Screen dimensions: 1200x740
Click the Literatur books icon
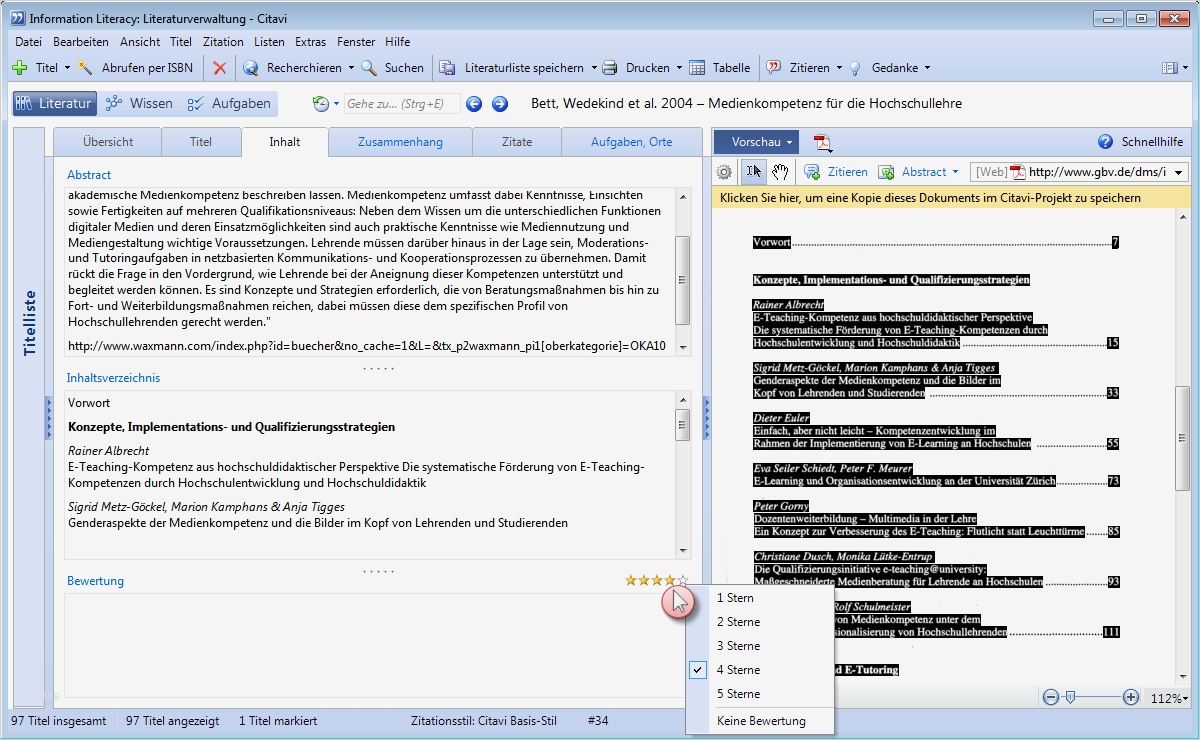(x=24, y=104)
